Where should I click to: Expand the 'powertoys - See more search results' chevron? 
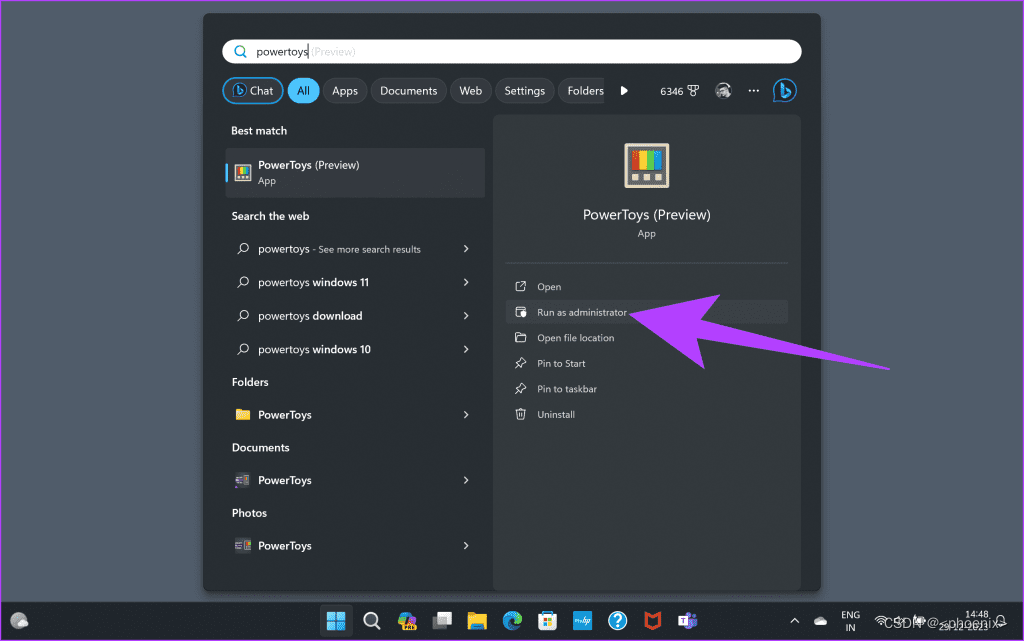pos(466,249)
